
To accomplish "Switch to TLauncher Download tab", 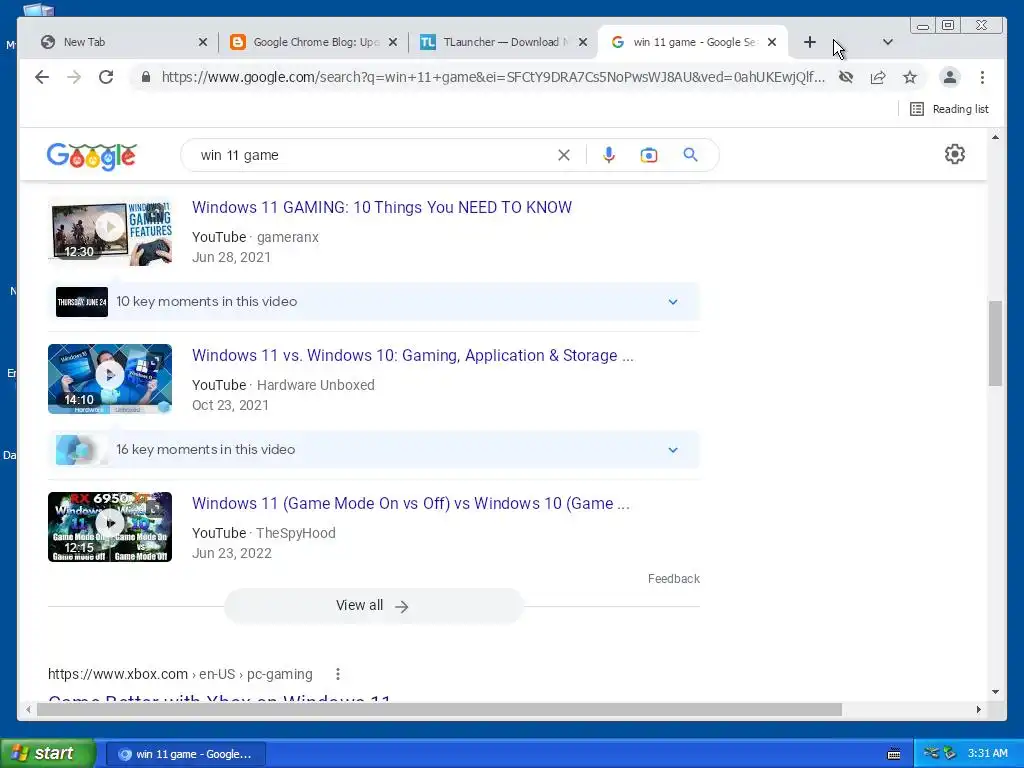I will point(505,42).
